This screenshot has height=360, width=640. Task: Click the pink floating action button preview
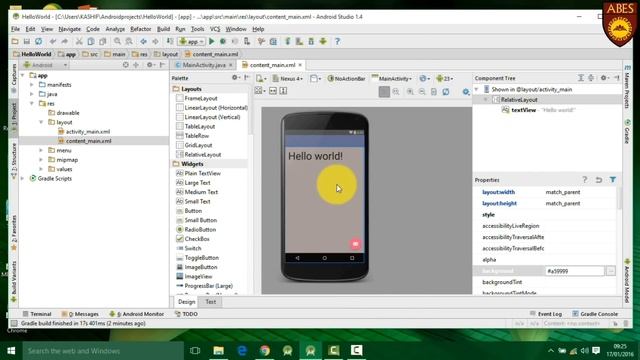(x=355, y=244)
